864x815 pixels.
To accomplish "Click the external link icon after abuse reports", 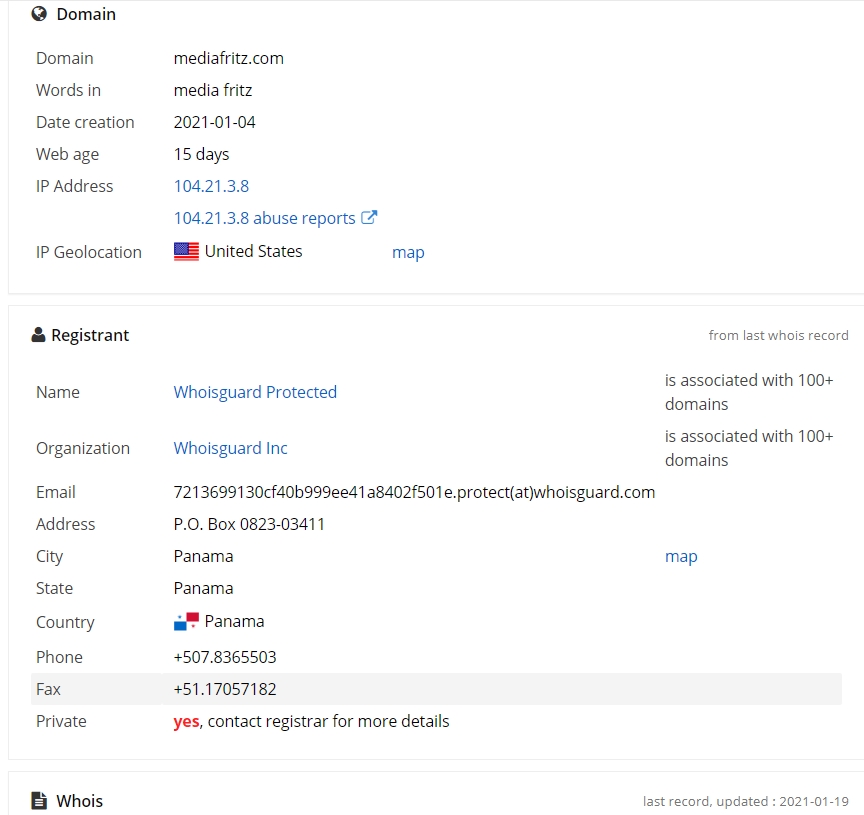I will coord(369,217).
